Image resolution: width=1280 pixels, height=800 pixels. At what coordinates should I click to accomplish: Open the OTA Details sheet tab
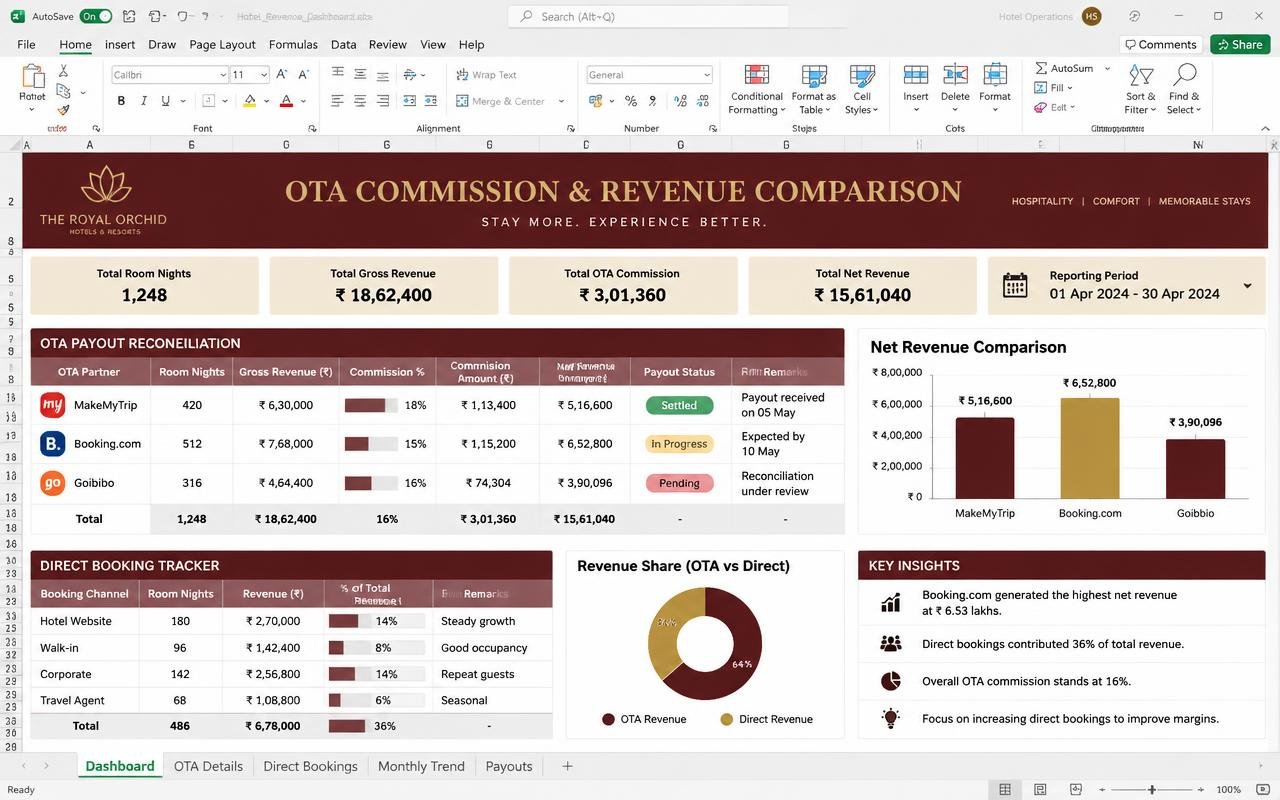click(208, 766)
